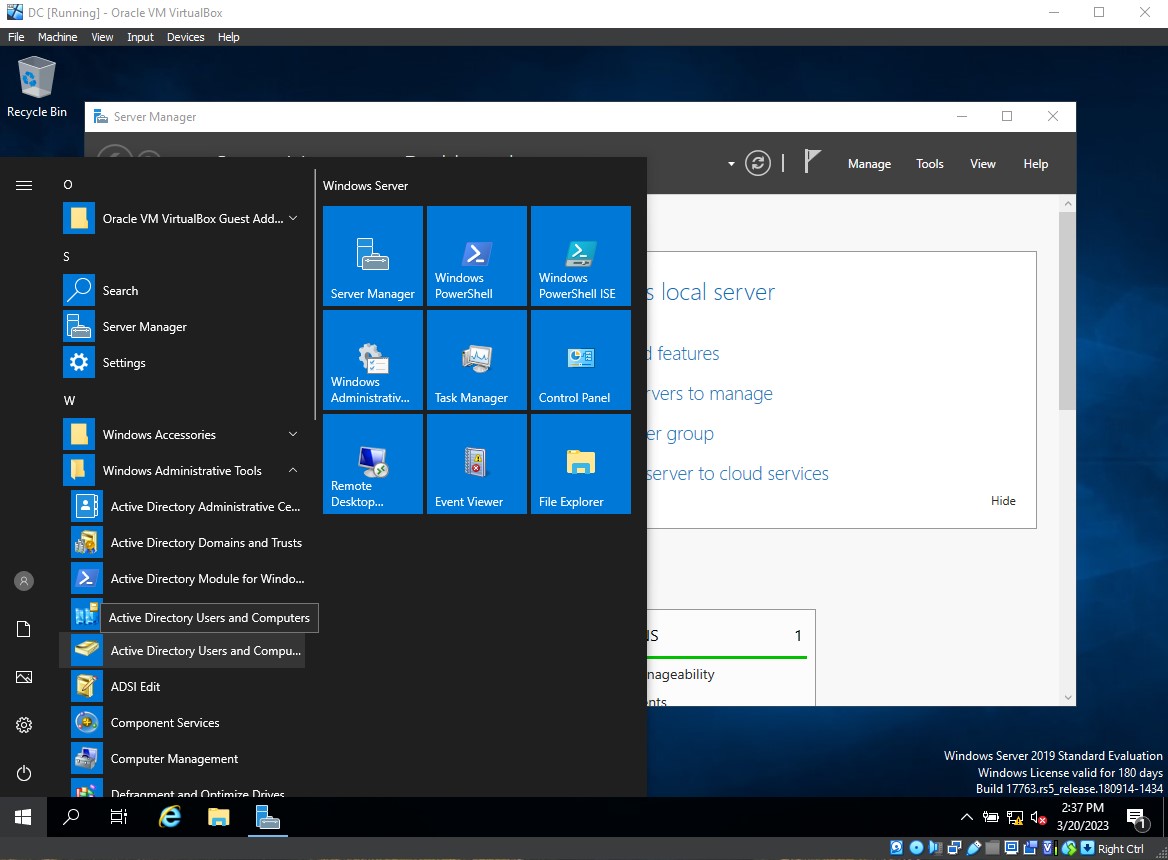
Task: Click the Manageability row in the role tile
Action: (681, 675)
